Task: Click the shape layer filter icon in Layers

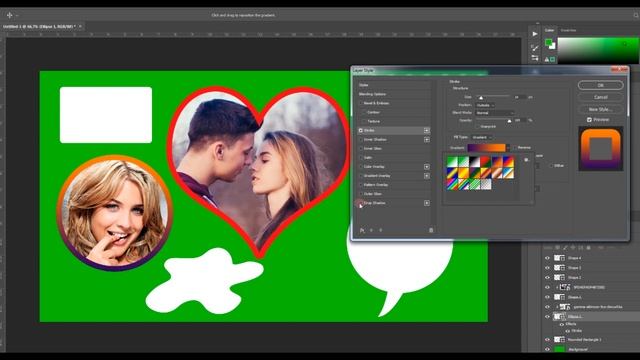Action: pyautogui.click(x=581, y=248)
